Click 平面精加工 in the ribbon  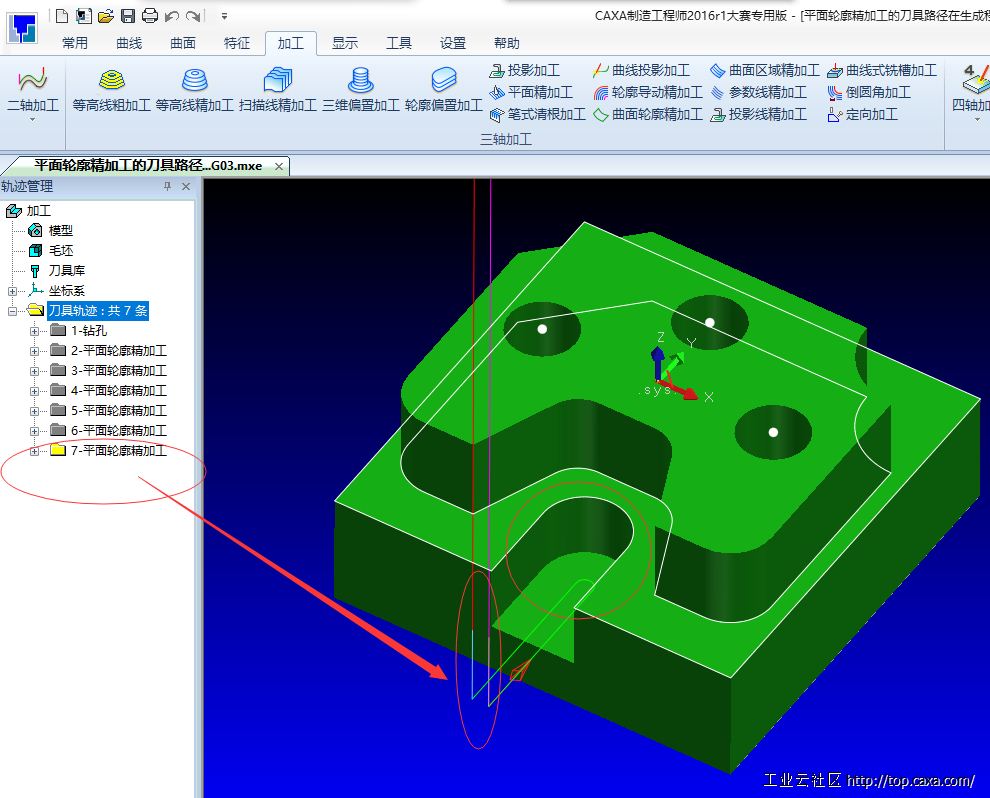click(x=531, y=93)
